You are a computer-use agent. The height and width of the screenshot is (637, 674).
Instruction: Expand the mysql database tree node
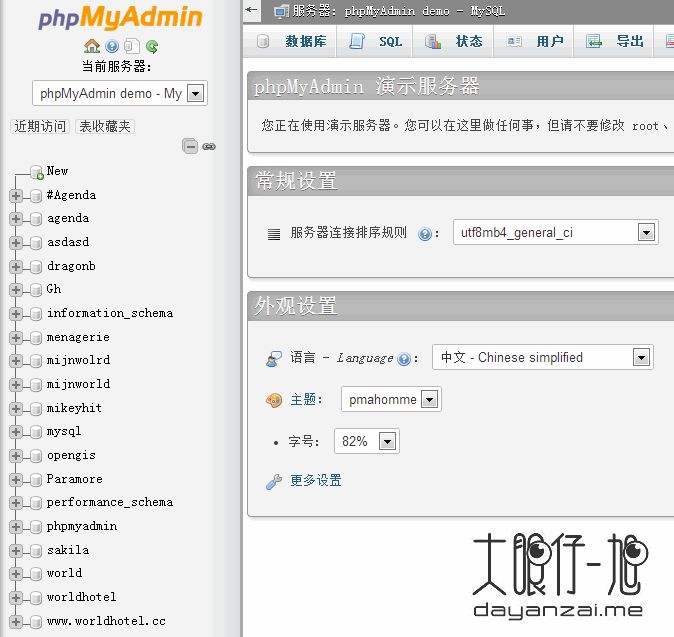[x=15, y=432]
